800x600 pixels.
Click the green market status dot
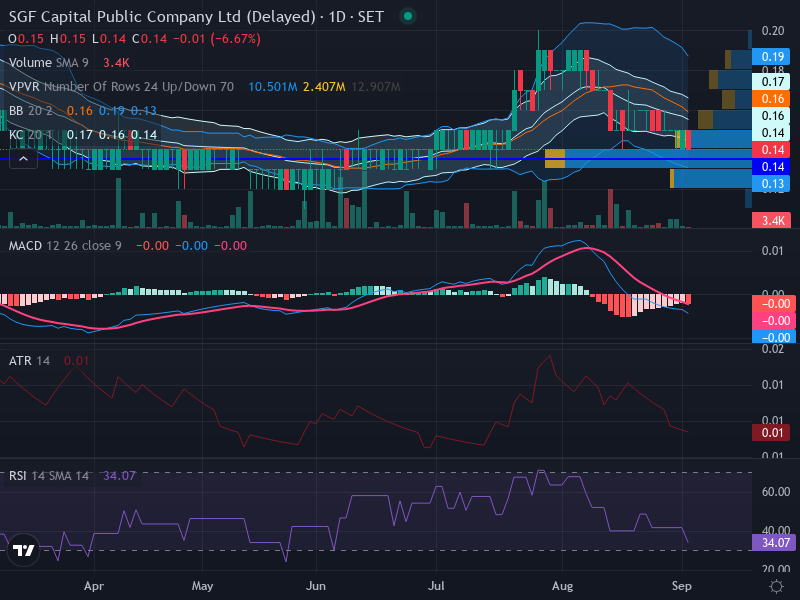tap(408, 16)
